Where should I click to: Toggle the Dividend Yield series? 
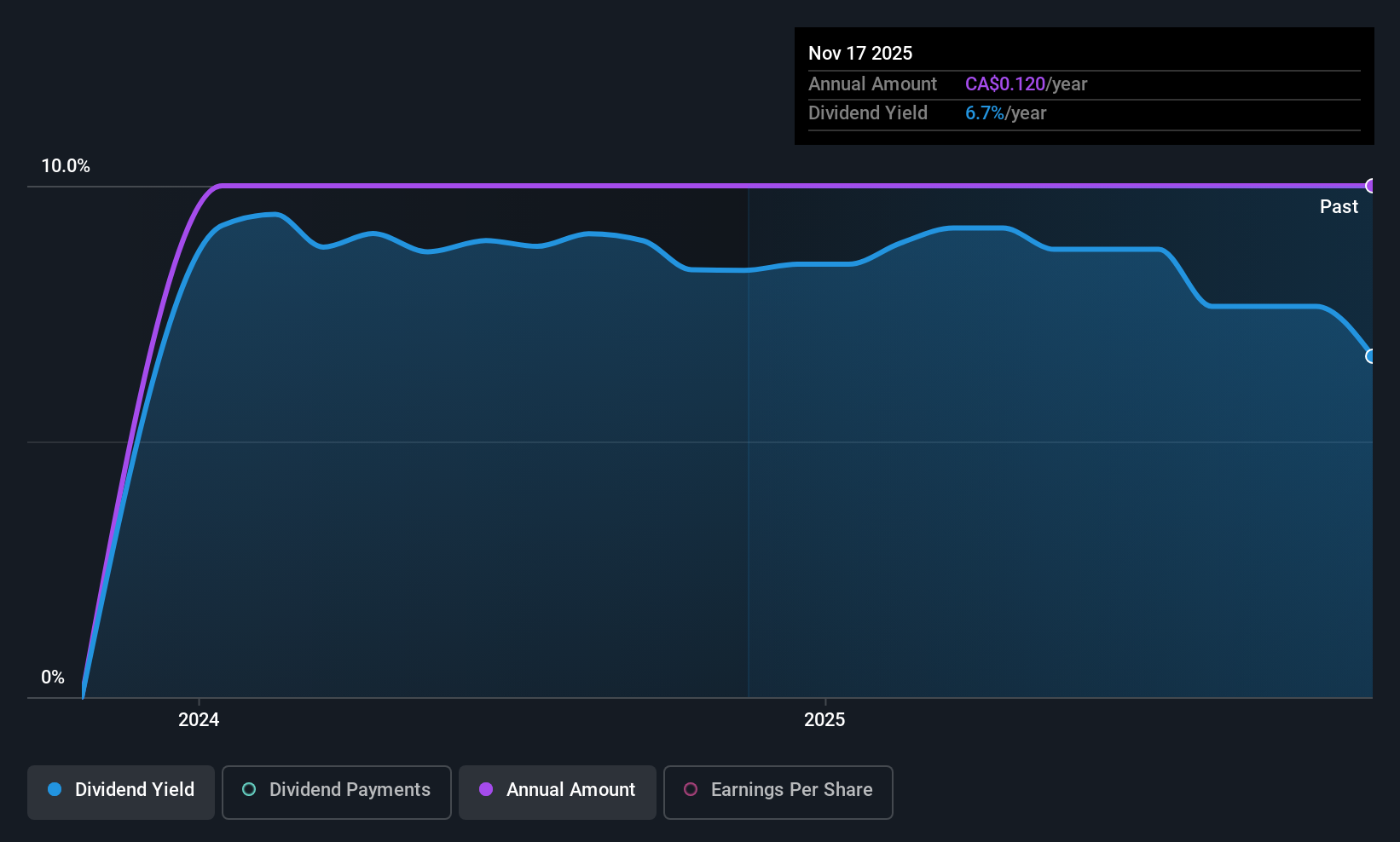point(121,792)
